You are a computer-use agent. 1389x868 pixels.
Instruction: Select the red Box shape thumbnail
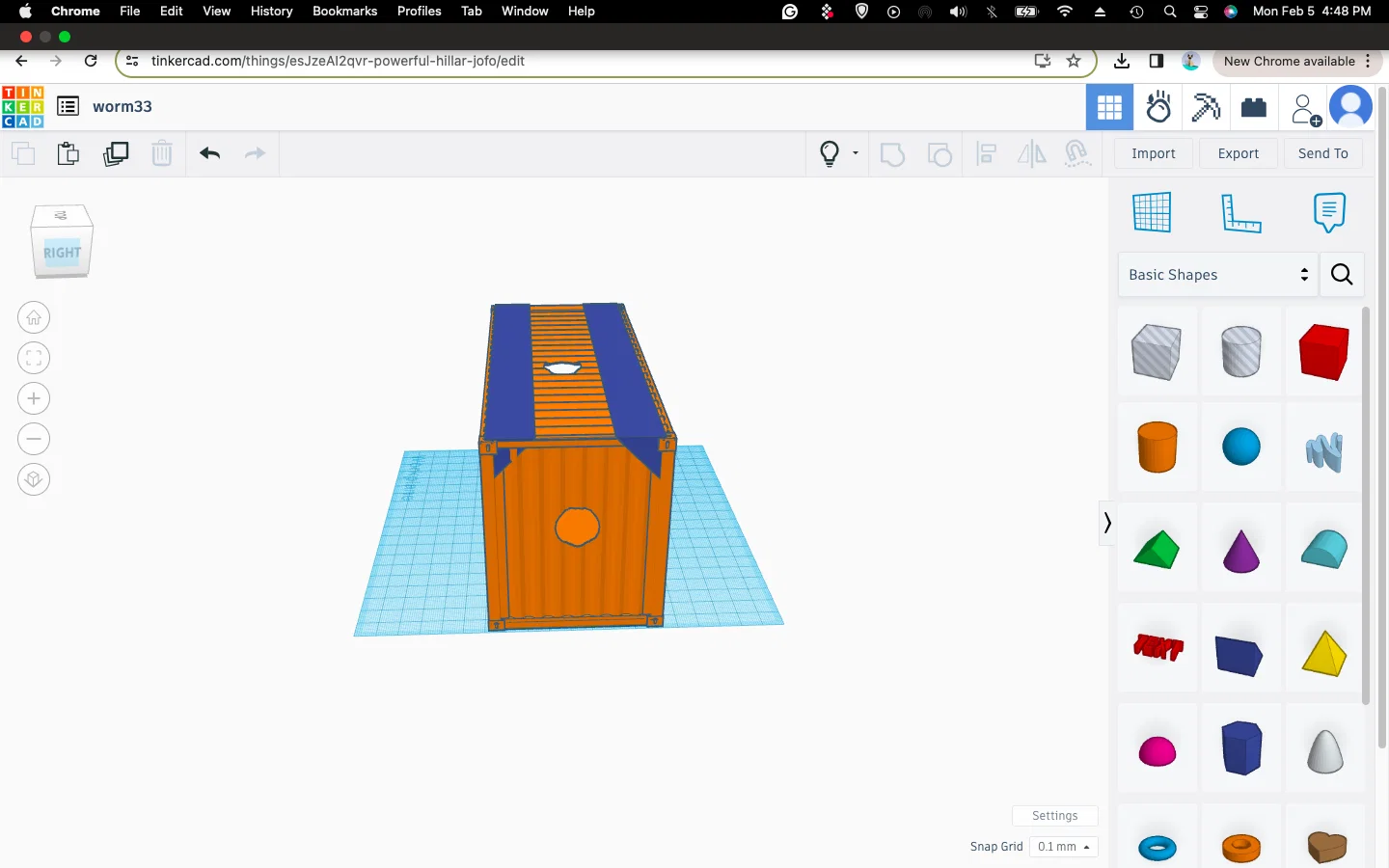(x=1323, y=351)
